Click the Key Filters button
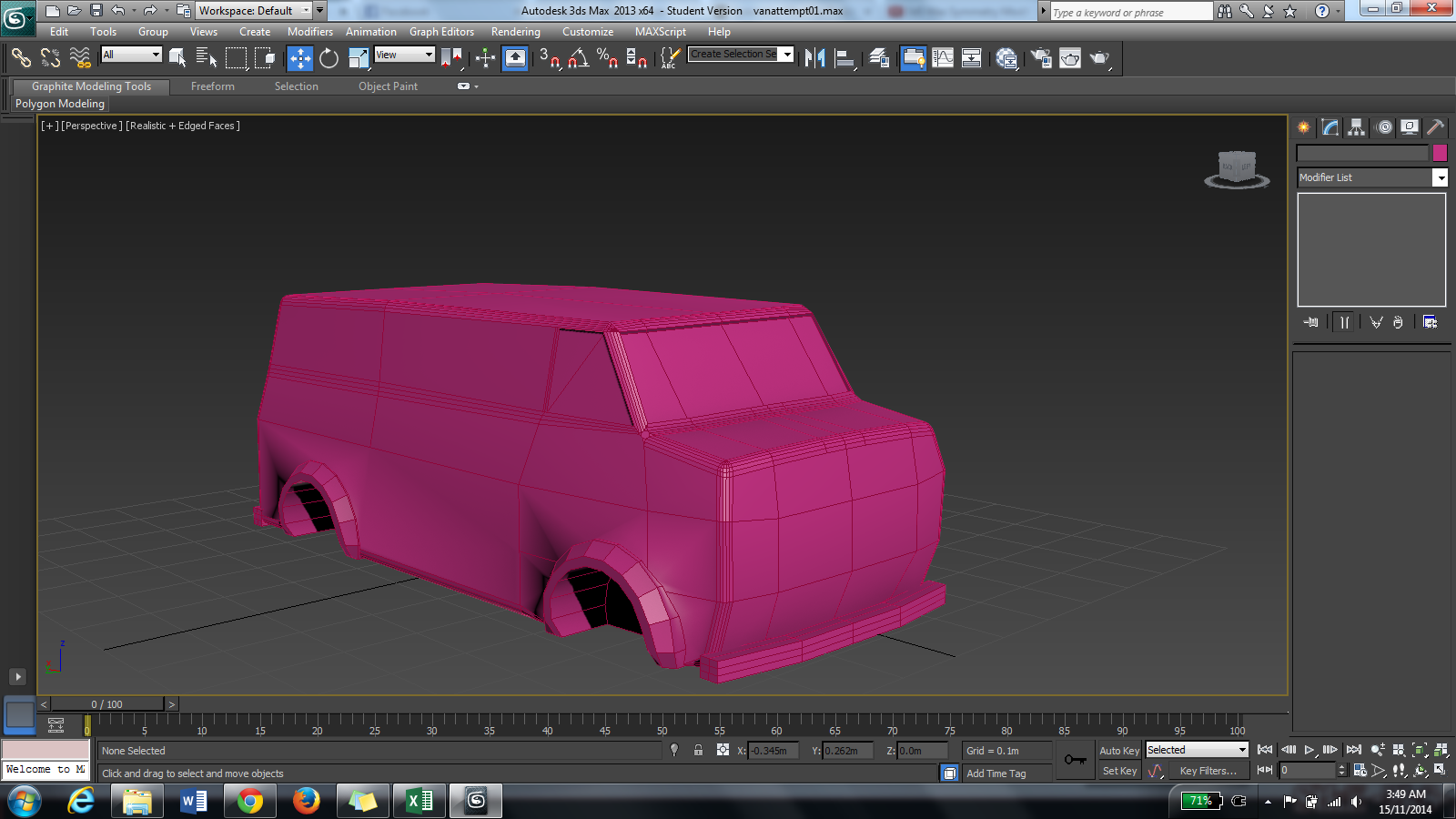 point(1208,771)
